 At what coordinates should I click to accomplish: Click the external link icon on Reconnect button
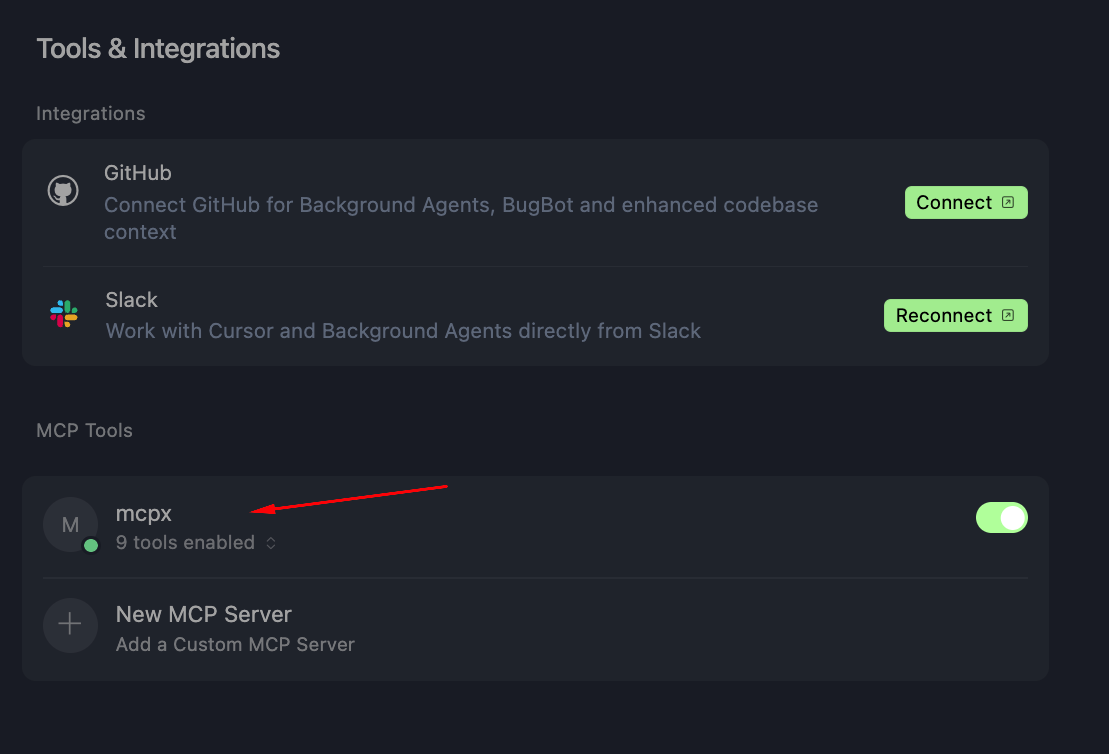coord(1008,315)
